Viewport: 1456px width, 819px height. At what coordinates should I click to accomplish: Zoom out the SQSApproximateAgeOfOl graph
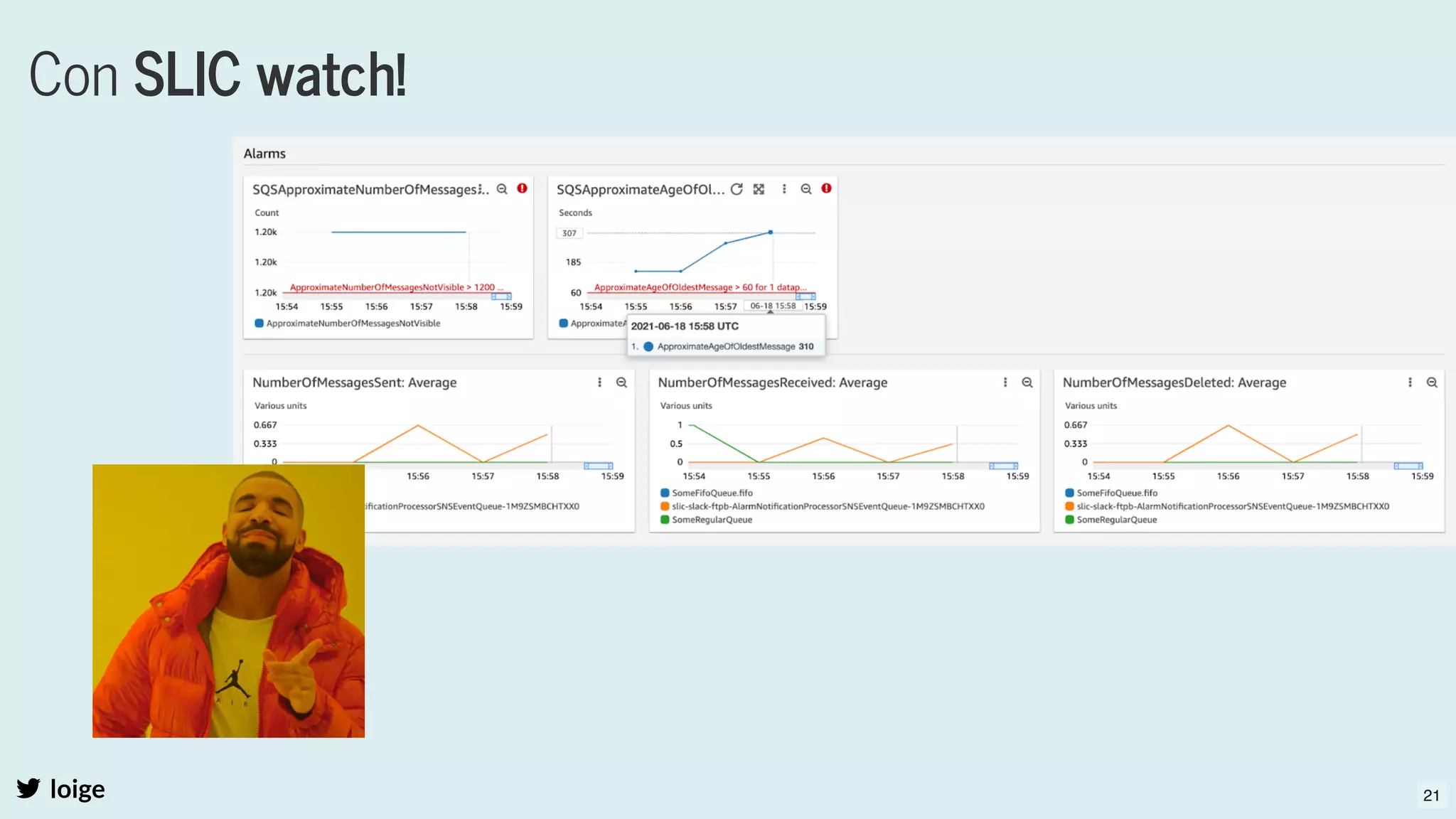pyautogui.click(x=805, y=189)
